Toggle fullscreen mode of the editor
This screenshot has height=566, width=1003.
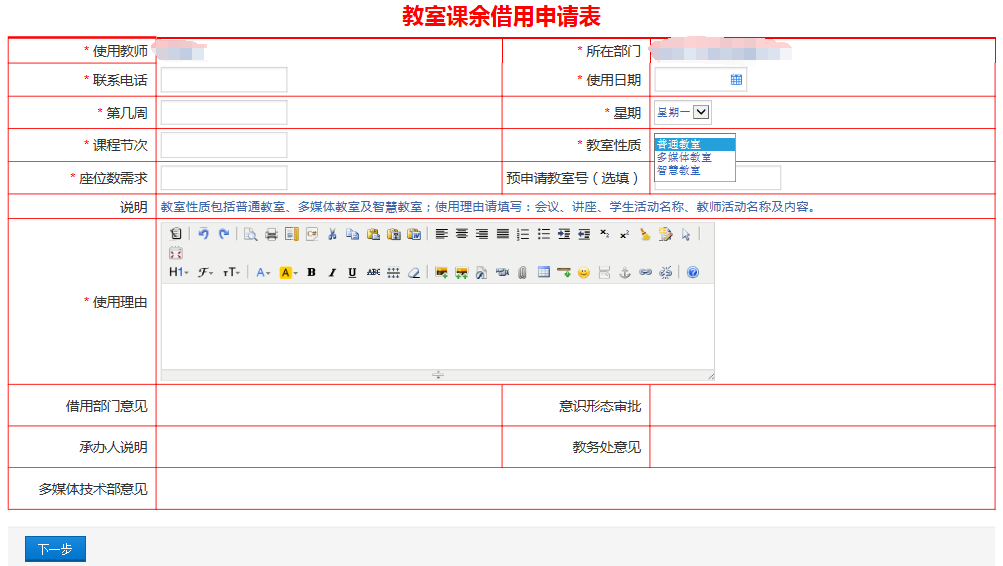[176, 253]
